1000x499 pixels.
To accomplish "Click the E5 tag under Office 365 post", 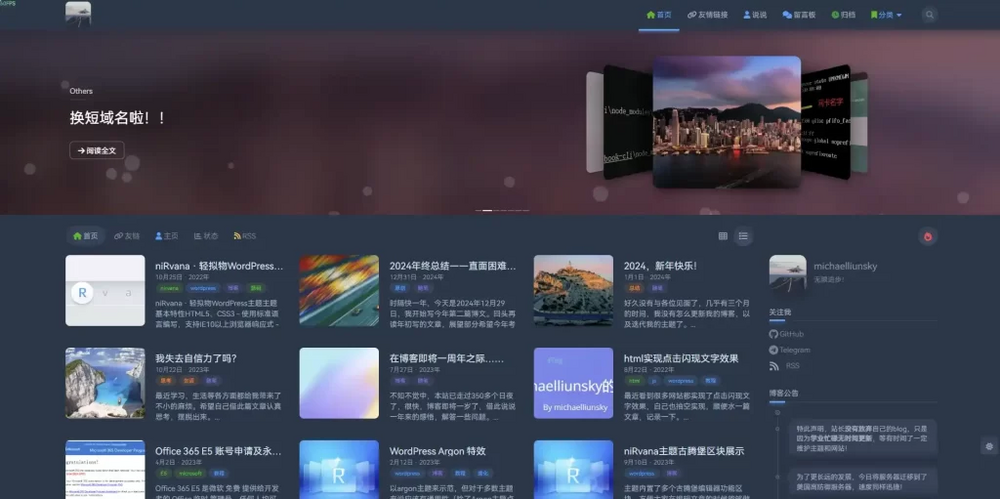I will point(164,473).
